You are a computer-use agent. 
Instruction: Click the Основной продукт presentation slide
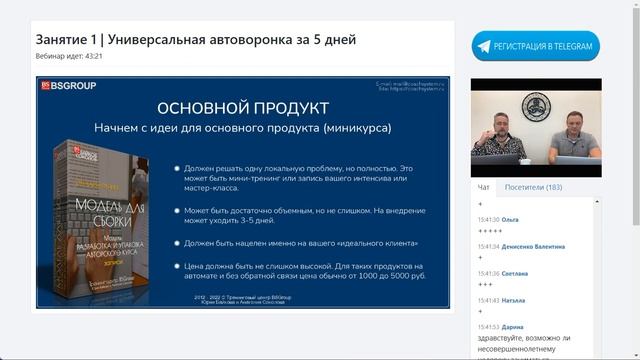point(243,192)
